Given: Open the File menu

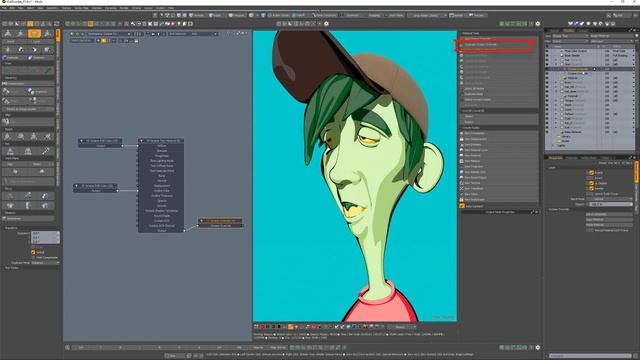Looking at the screenshot, I should coord(5,8).
